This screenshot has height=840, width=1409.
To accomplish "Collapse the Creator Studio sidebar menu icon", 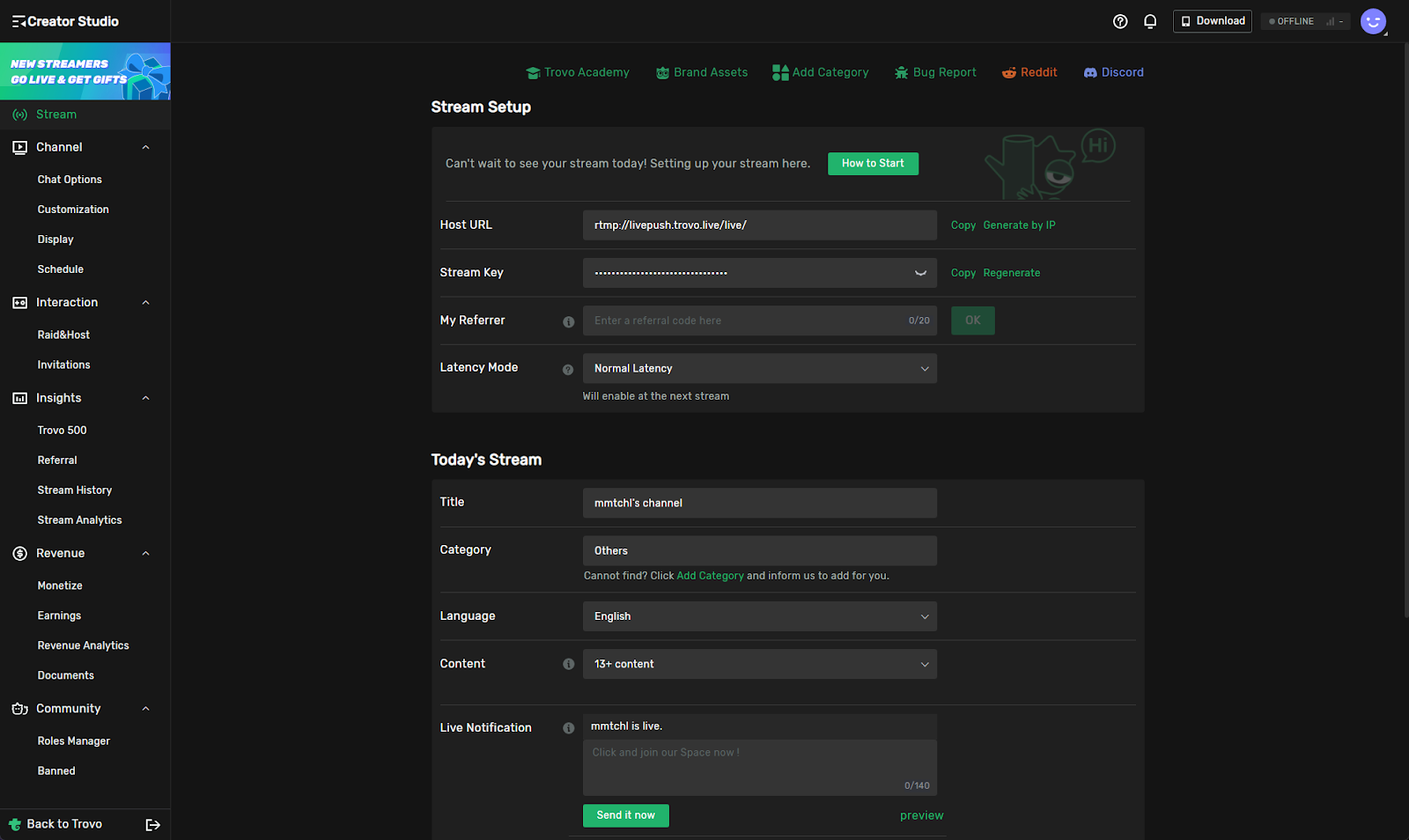I will coord(18,21).
